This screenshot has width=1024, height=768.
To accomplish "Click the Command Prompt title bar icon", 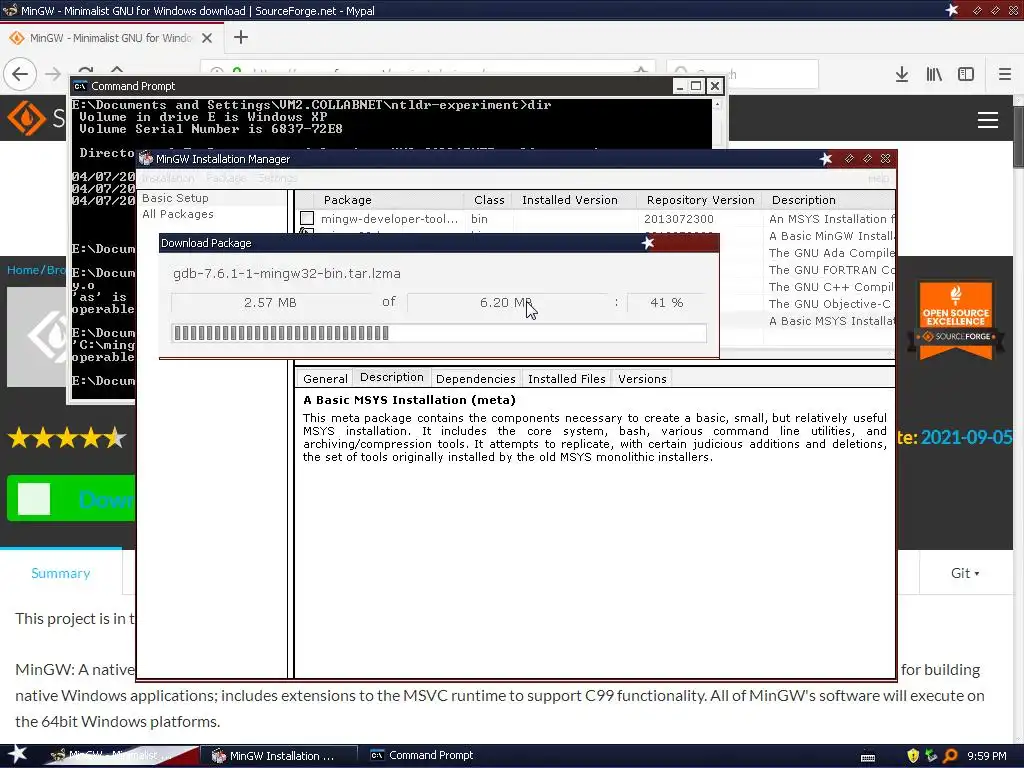I will 80,86.
